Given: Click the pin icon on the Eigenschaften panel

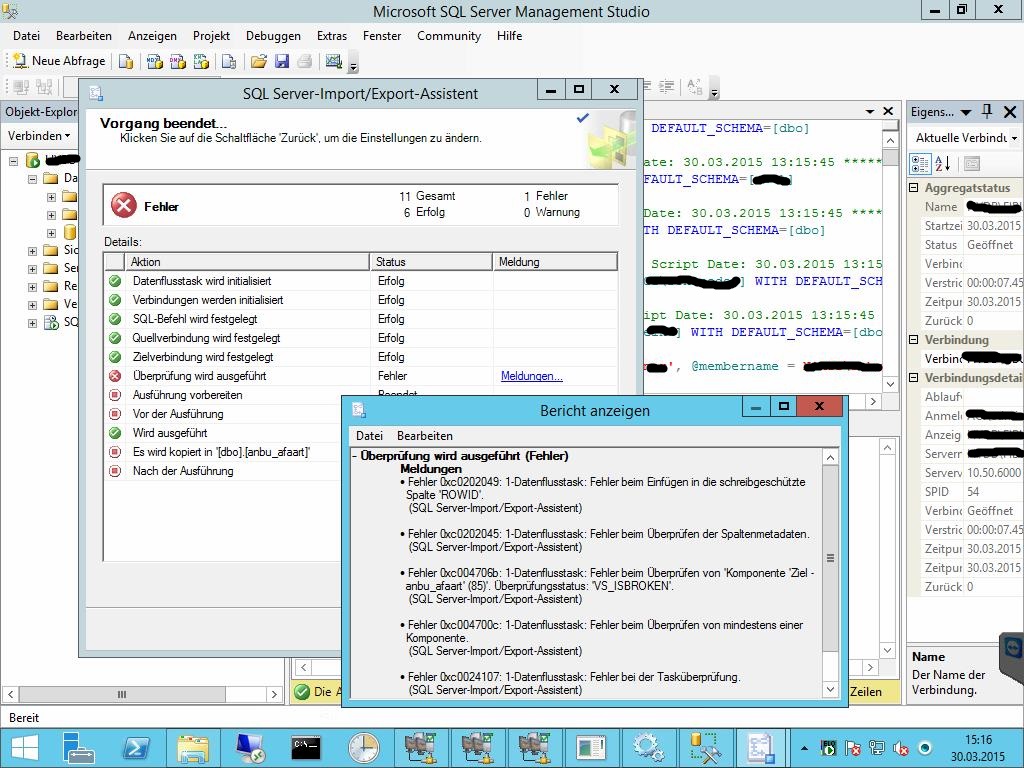Looking at the screenshot, I should point(987,112).
